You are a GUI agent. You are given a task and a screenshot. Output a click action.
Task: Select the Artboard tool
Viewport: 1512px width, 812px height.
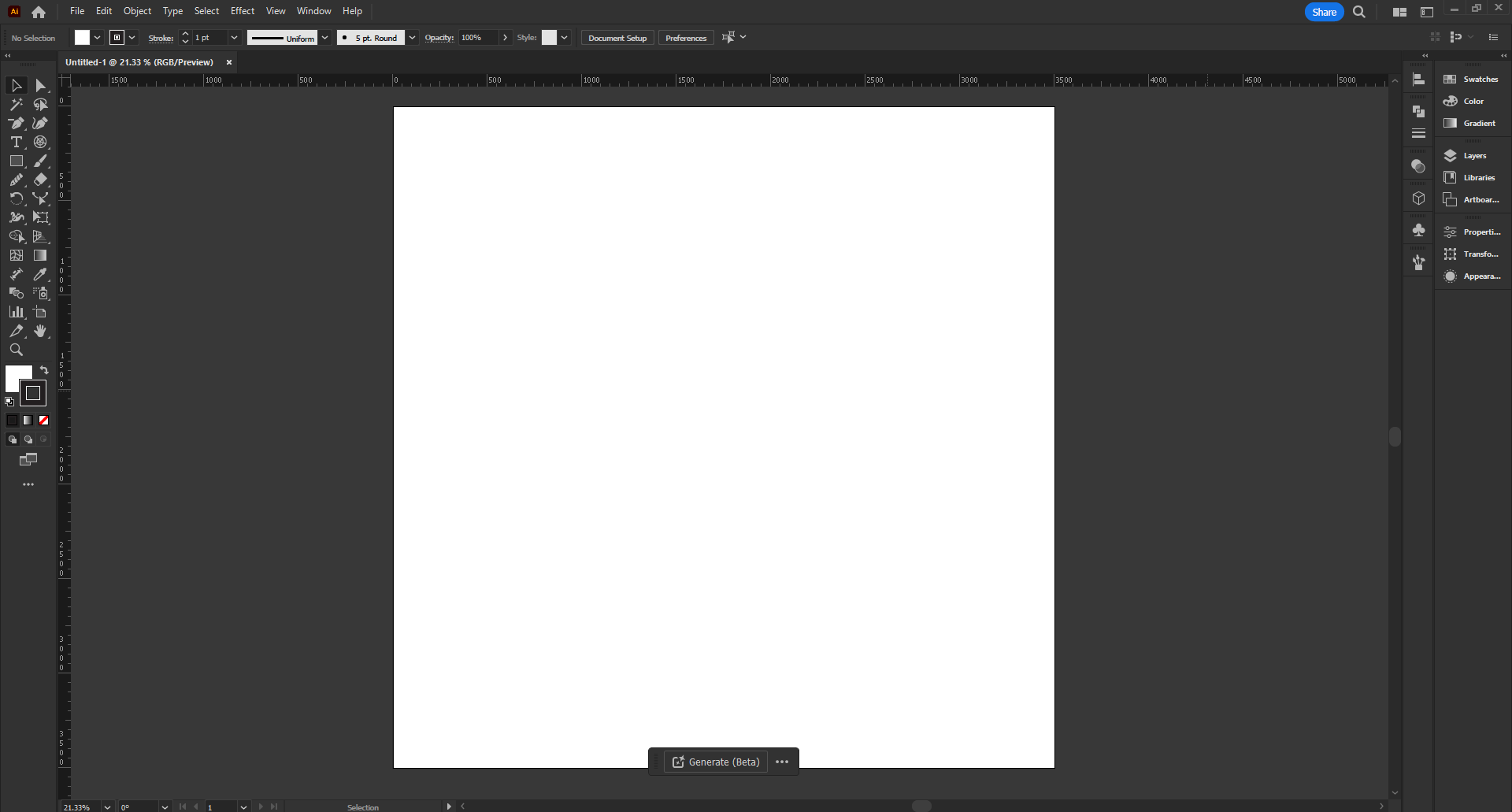[40, 312]
